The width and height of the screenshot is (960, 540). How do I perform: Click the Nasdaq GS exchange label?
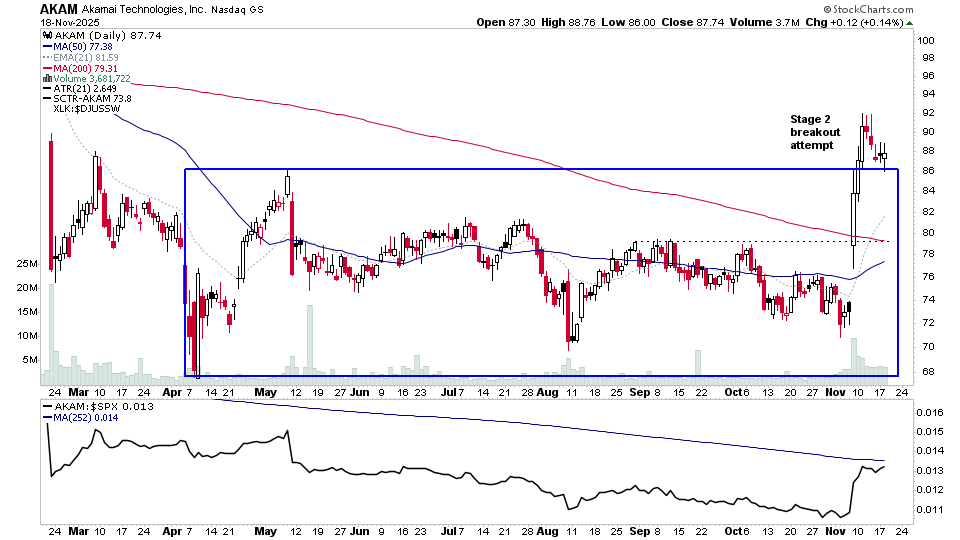coord(238,10)
